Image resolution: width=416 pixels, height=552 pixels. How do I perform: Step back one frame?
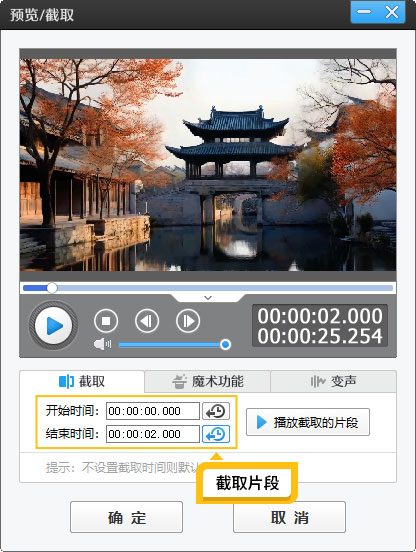click(147, 321)
